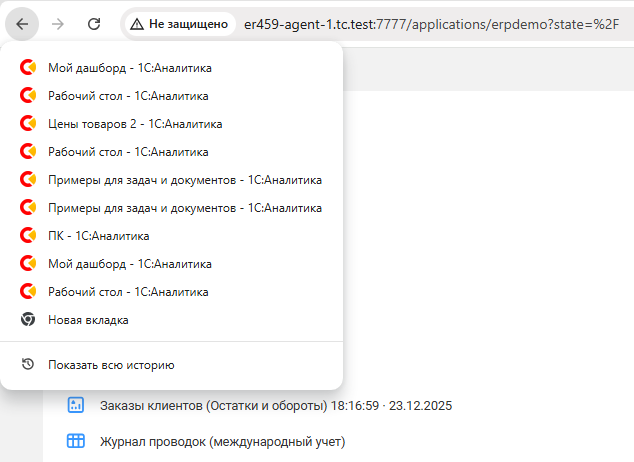Click the browser forward arrow button
Image resolution: width=634 pixels, height=462 pixels.
58,22
